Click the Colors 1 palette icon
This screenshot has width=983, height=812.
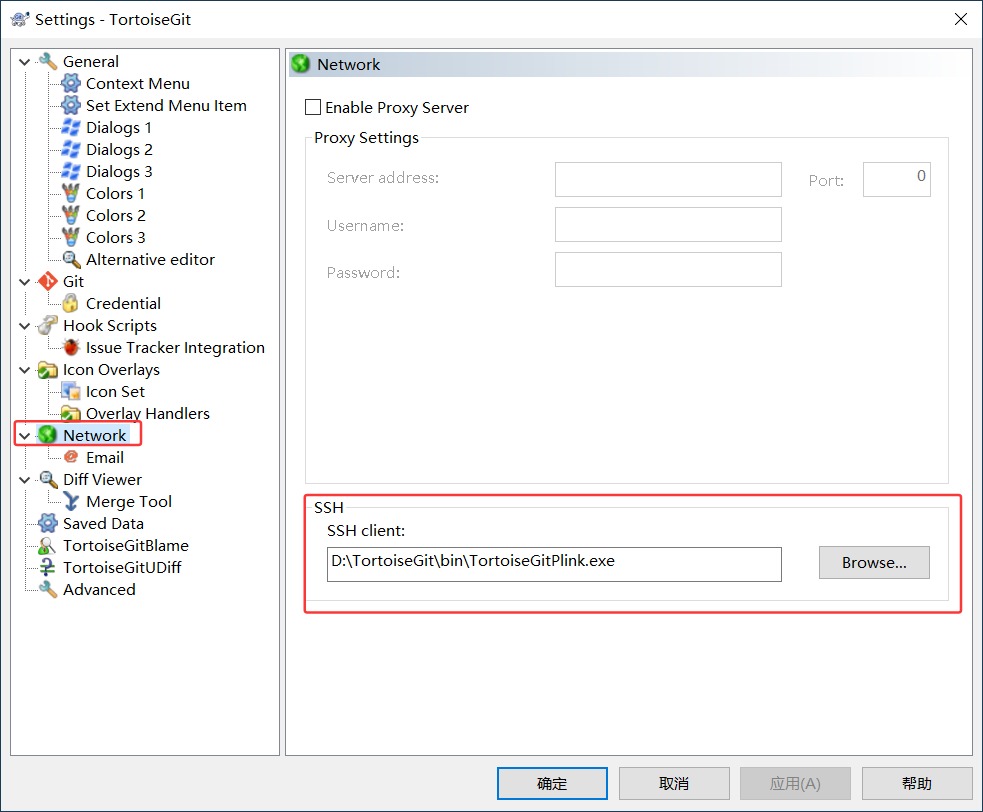(x=71, y=193)
